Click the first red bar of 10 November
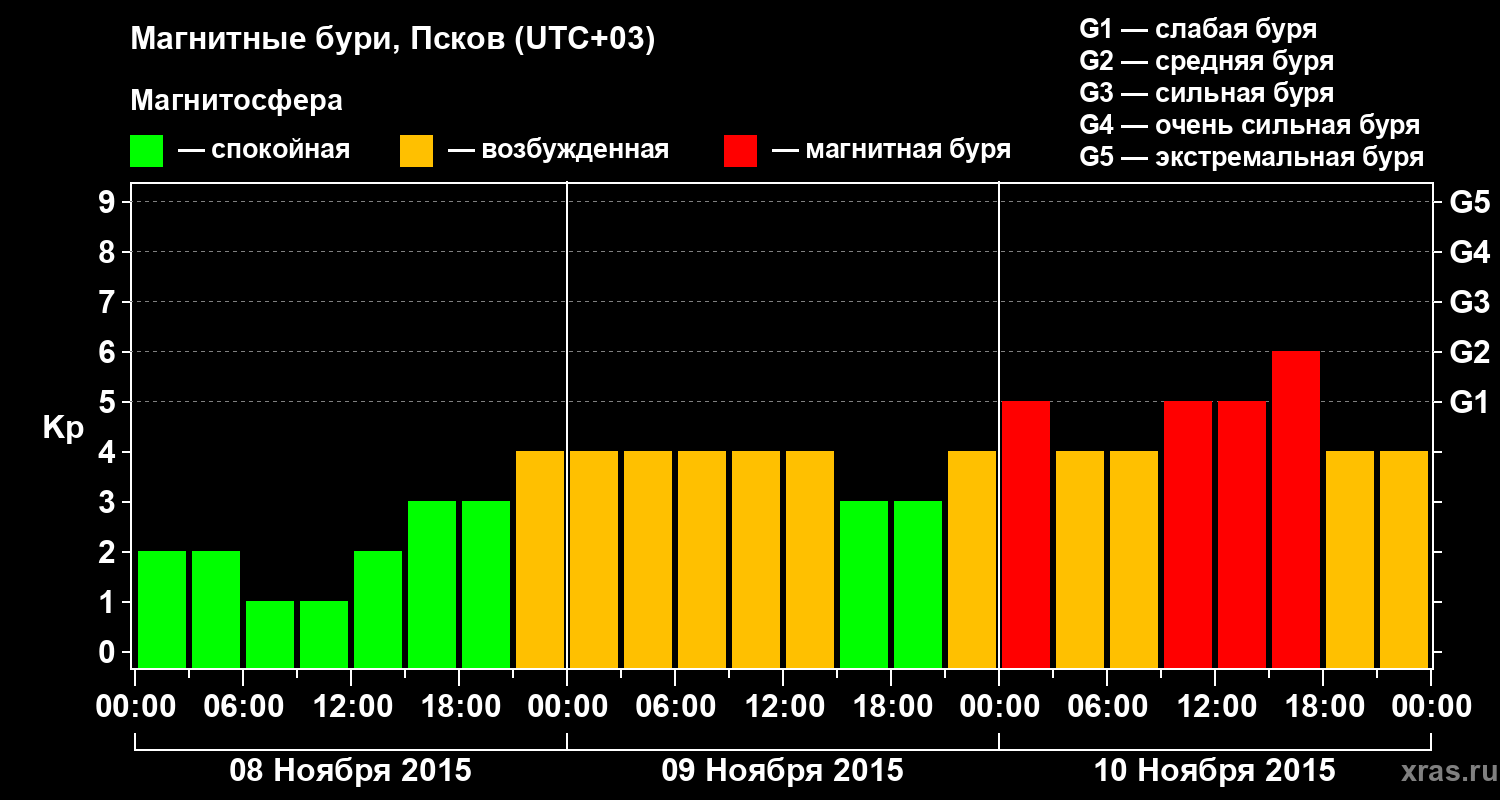 click(1026, 534)
